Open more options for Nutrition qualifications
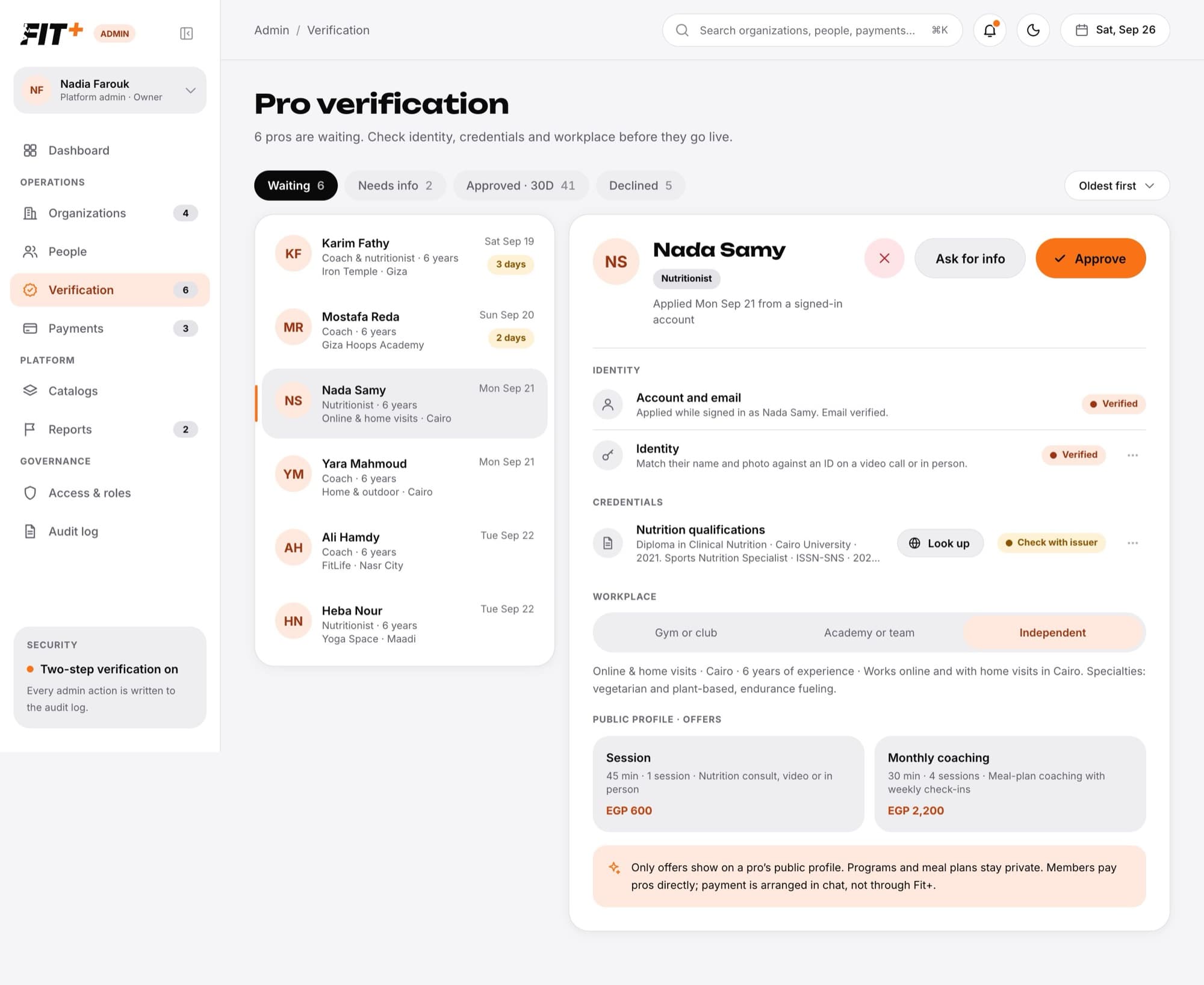Viewport: 1204px width, 985px height. [x=1132, y=543]
